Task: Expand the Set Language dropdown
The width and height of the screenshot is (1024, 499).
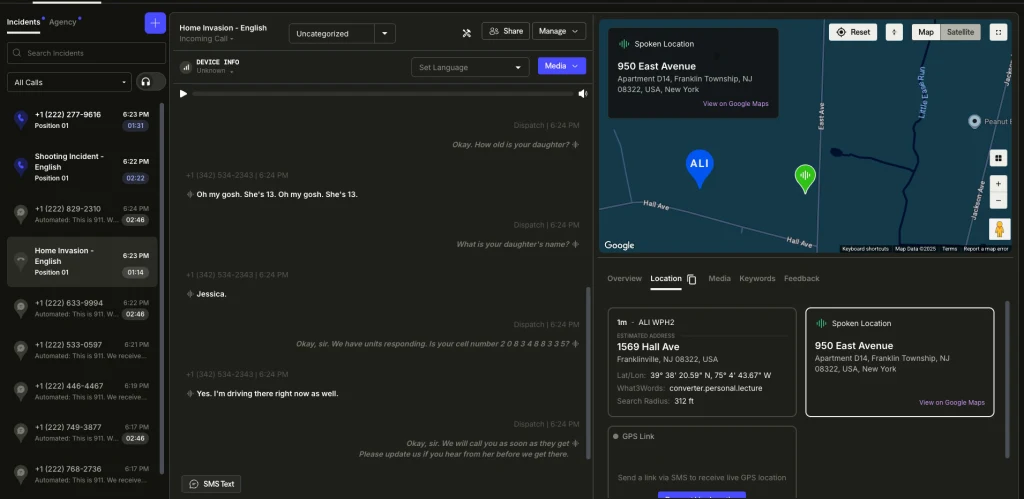Action: (x=470, y=67)
